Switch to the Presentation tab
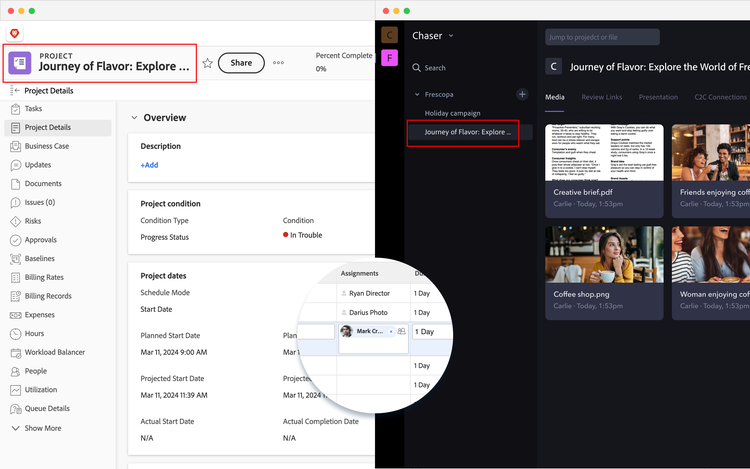The image size is (750, 469). [x=658, y=97]
